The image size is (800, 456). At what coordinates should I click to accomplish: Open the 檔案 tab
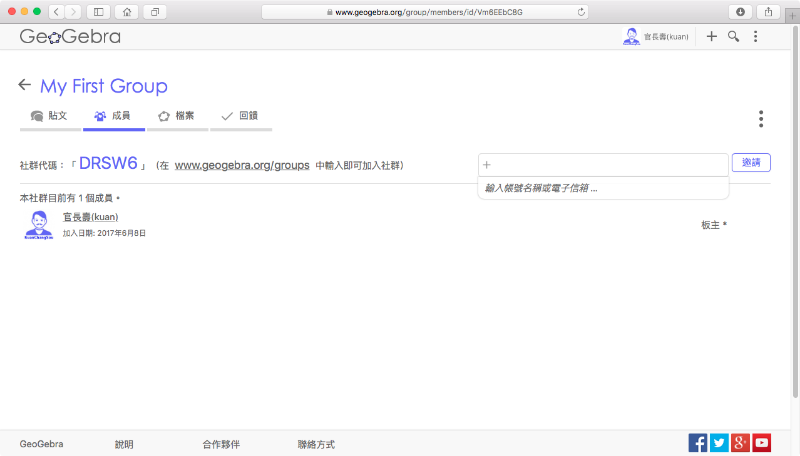(x=178, y=117)
